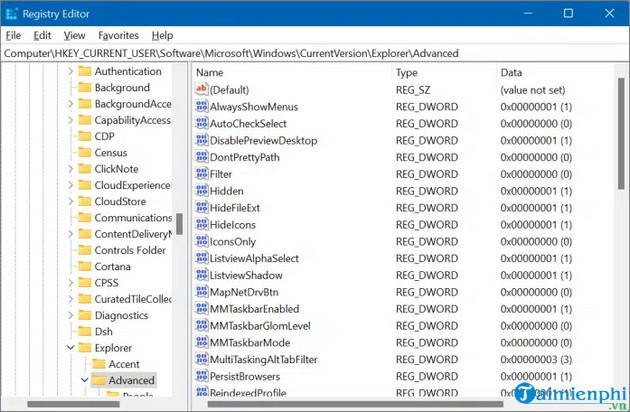This screenshot has width=630, height=412.
Task: Click the Authentication folder icon
Action: [x=84, y=71]
